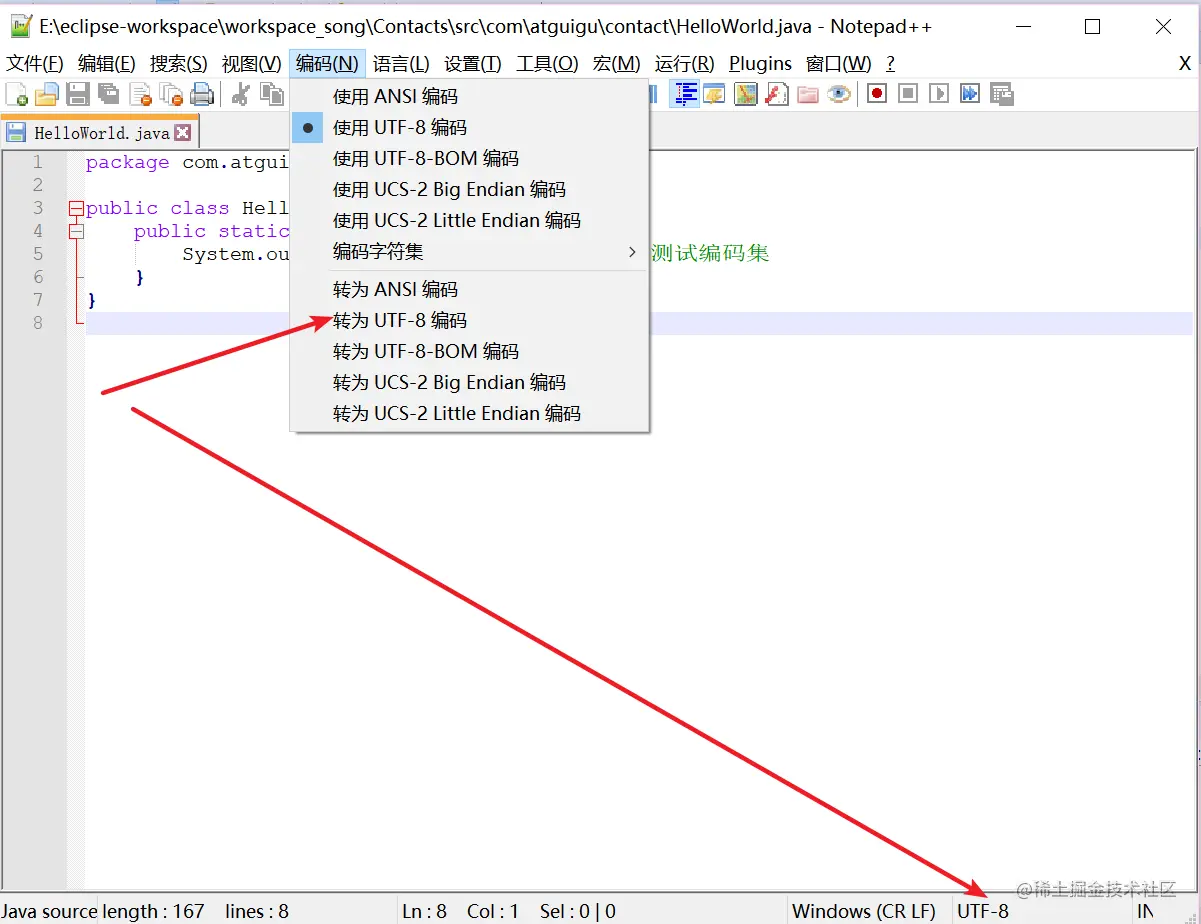Open the 宏(M) menu
The image size is (1201, 924).
(x=616, y=64)
